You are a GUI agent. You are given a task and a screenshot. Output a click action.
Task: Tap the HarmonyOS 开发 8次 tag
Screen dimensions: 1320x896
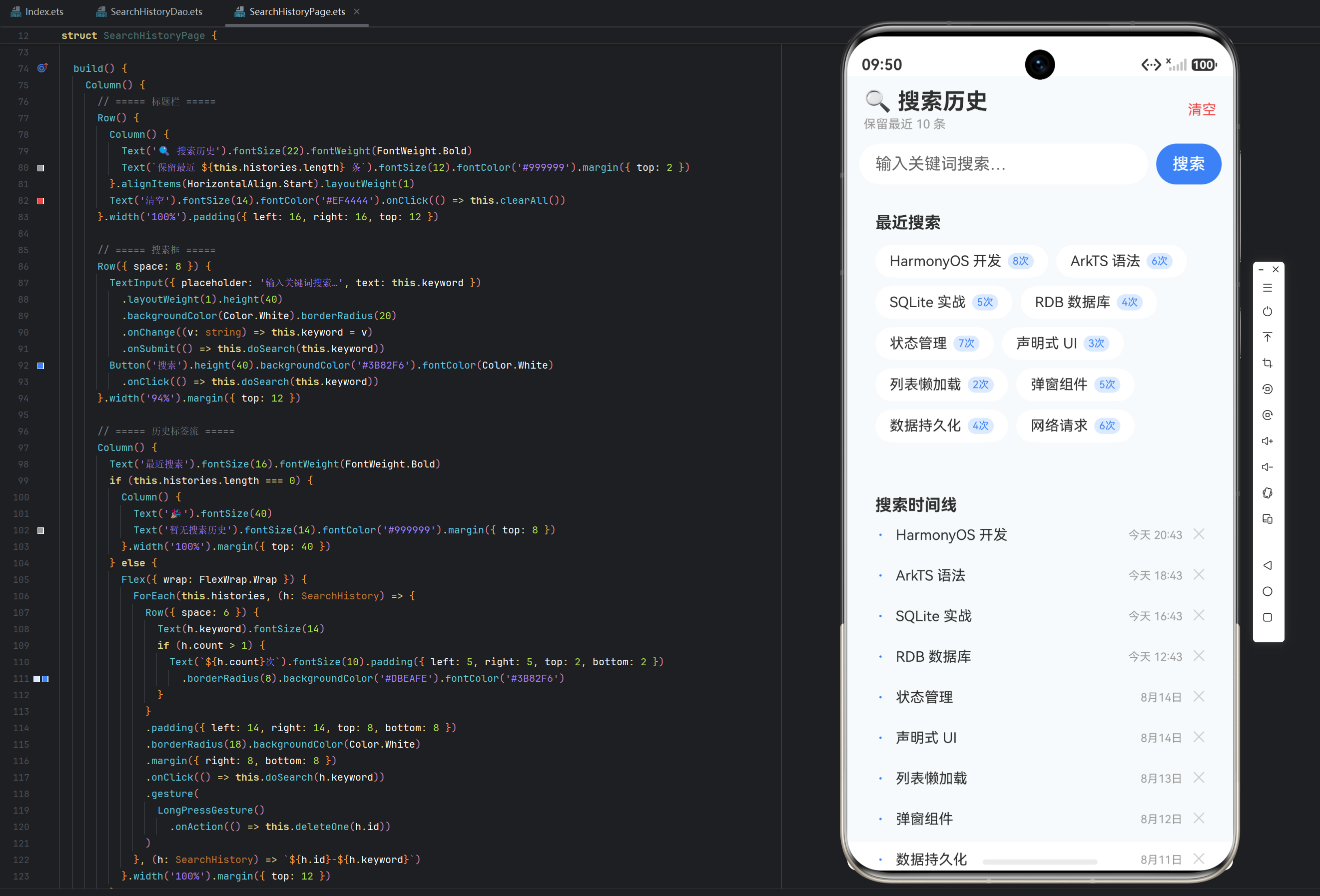coord(961,261)
